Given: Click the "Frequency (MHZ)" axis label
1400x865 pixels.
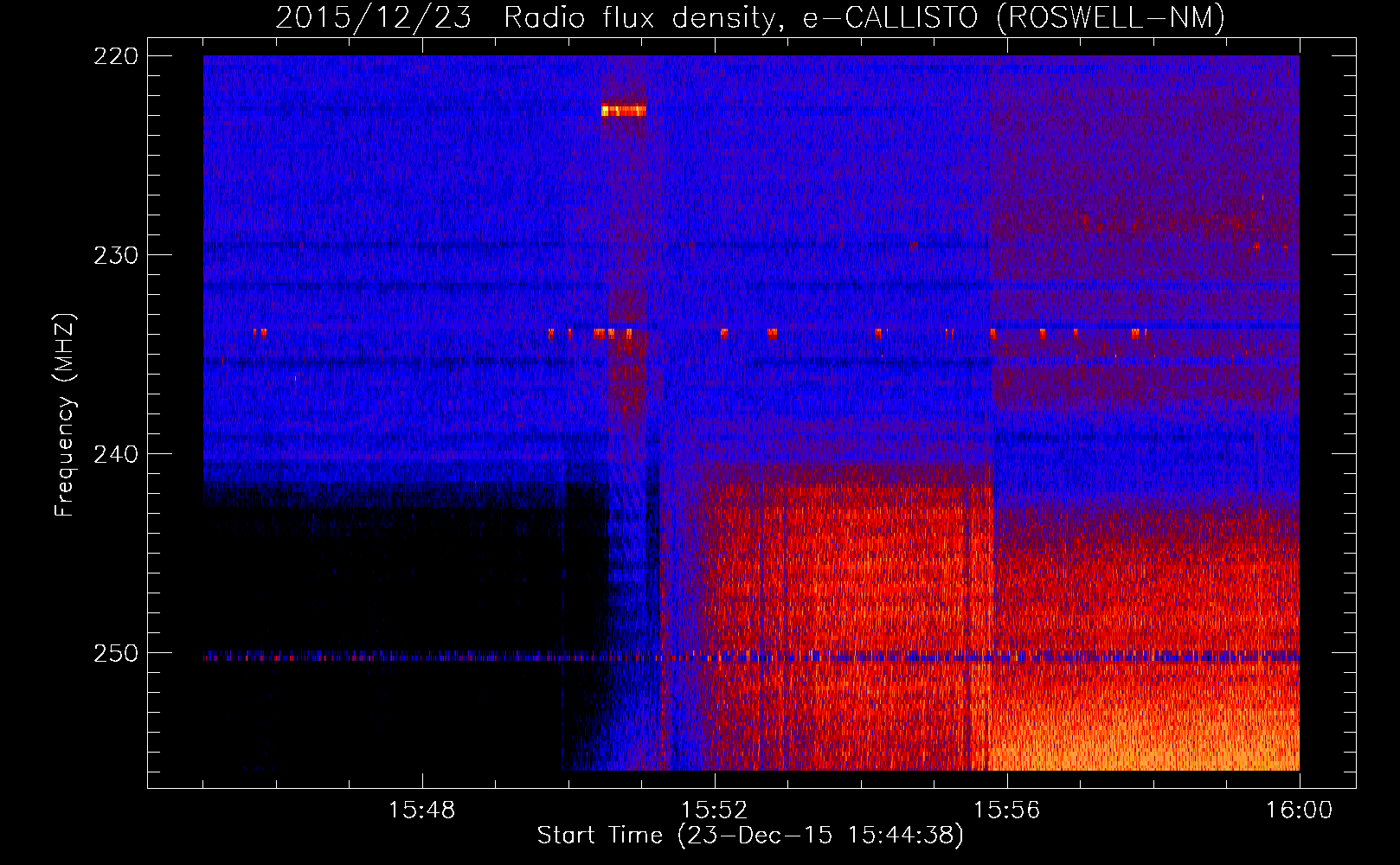Looking at the screenshot, I should pyautogui.click(x=65, y=414).
